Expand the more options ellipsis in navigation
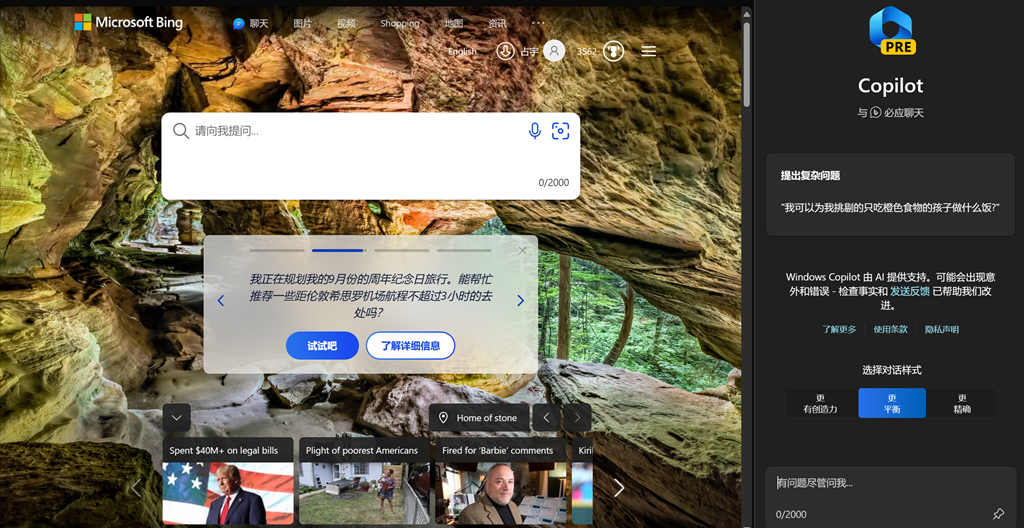This screenshot has height=528, width=1024. pyautogui.click(x=538, y=23)
